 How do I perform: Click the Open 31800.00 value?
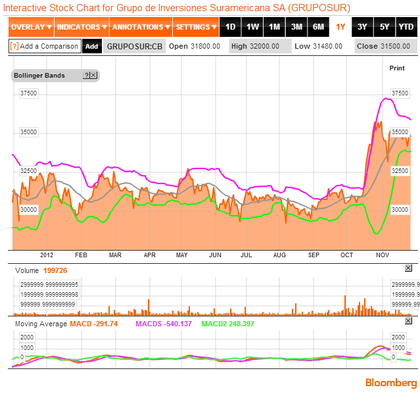pos(194,46)
